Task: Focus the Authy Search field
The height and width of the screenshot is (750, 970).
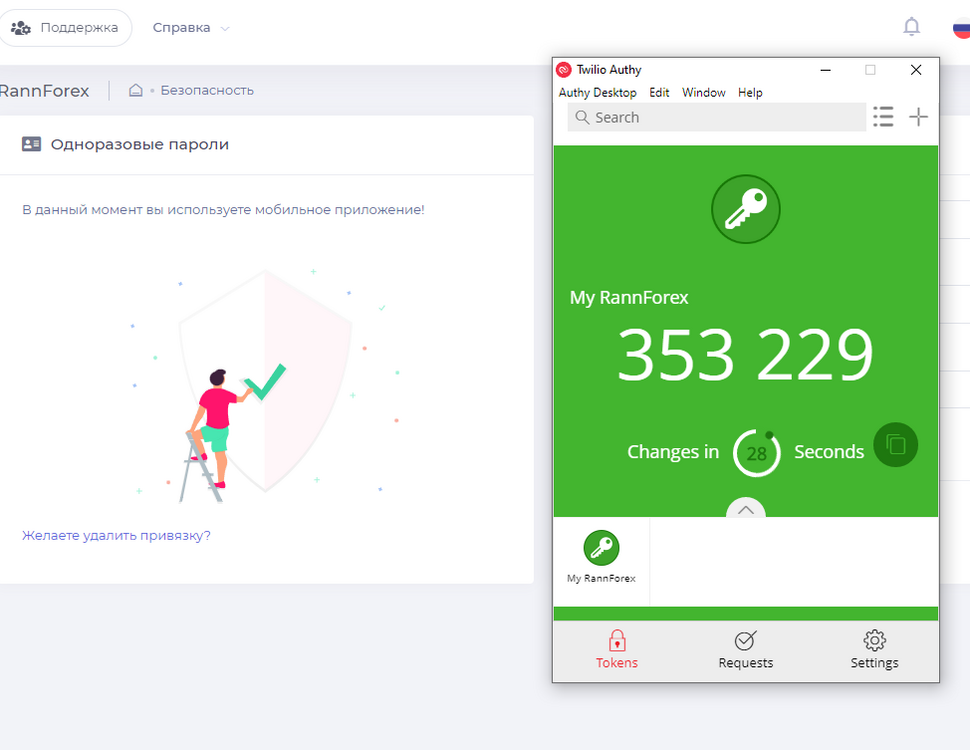Action: pyautogui.click(x=716, y=117)
